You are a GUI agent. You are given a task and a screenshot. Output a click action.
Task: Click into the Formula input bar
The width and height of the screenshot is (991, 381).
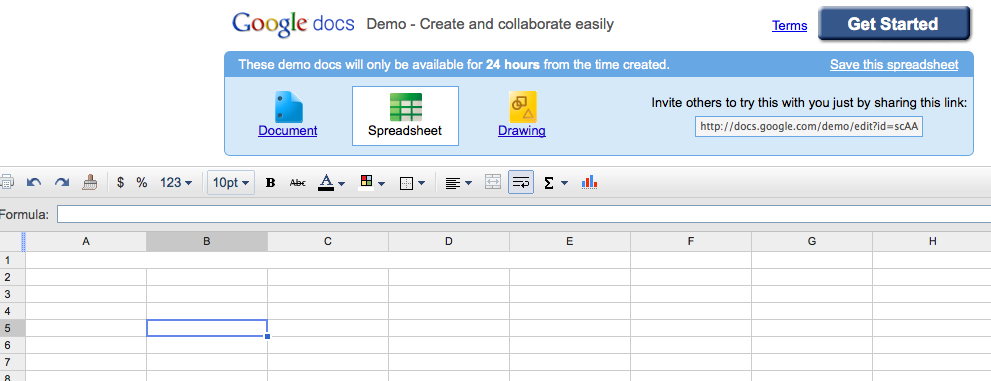tap(524, 214)
